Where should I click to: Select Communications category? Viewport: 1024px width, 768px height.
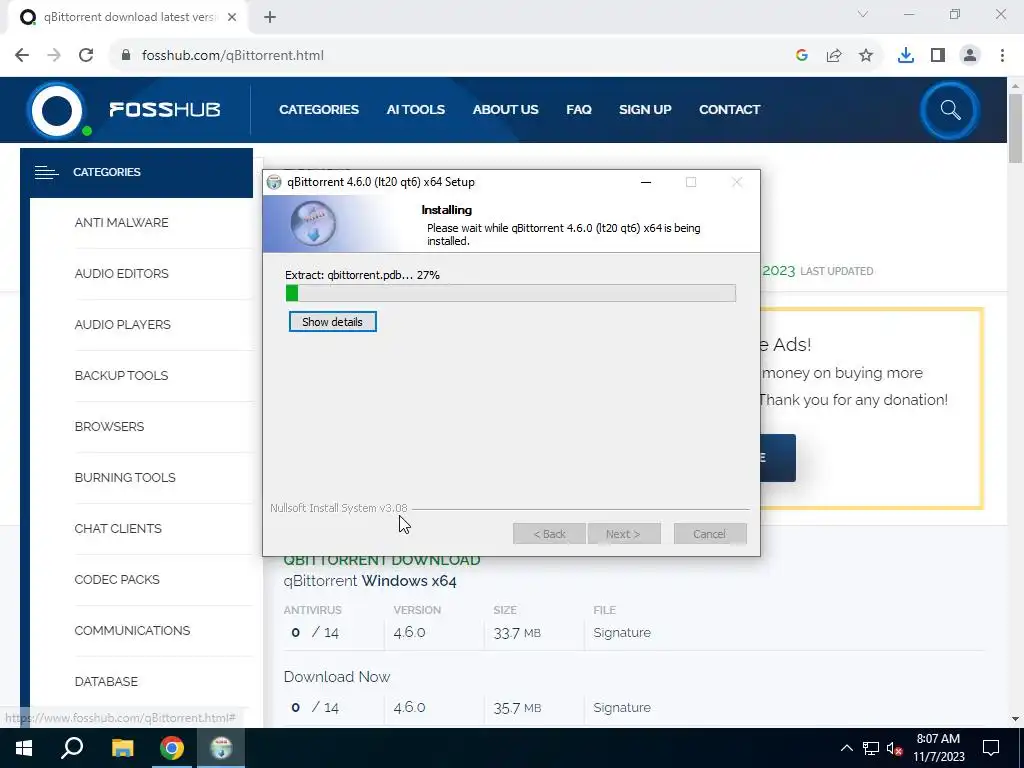point(132,630)
